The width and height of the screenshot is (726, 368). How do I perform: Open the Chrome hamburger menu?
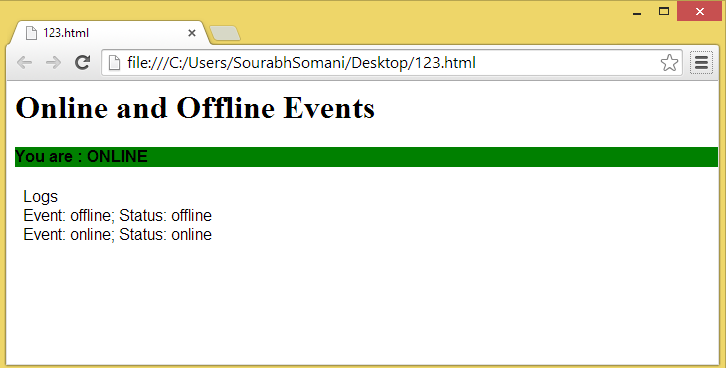pos(701,62)
